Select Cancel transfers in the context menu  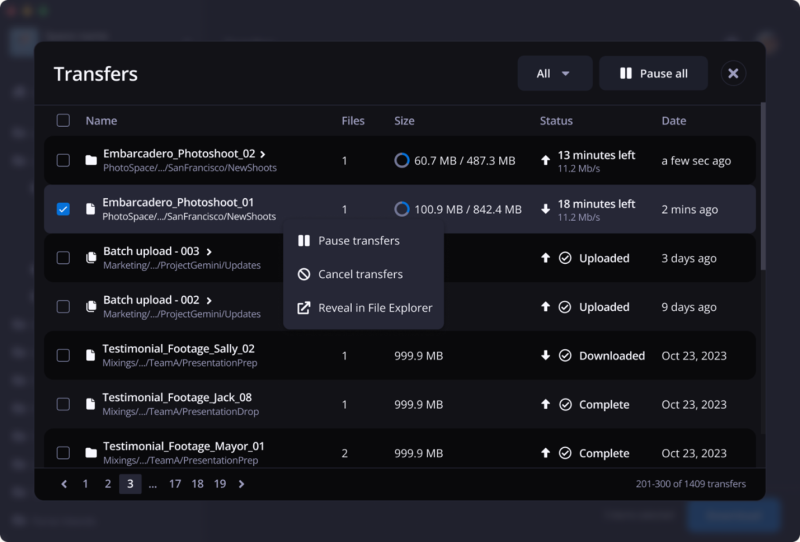click(360, 274)
